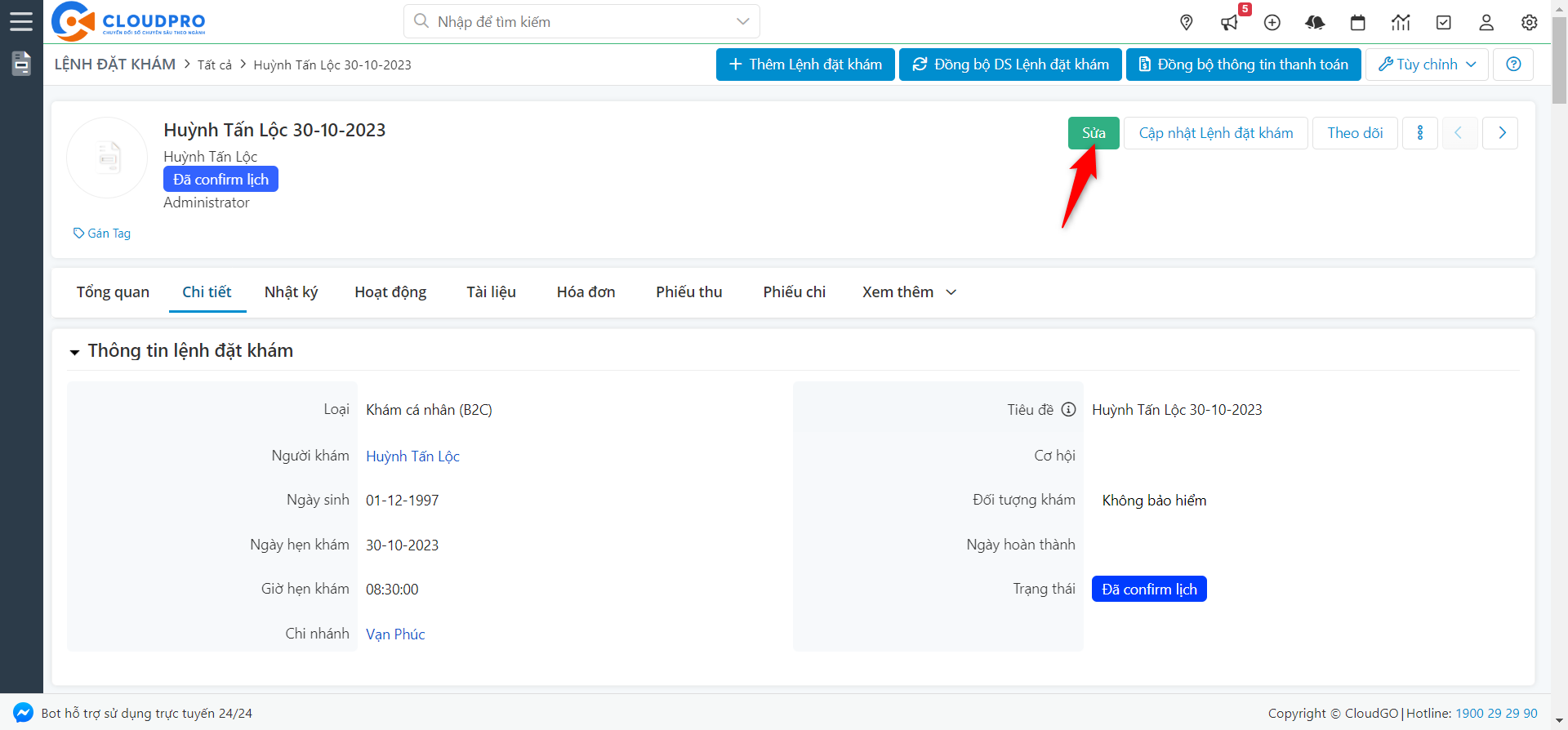Click the 08:30:00 appointment time value
Viewport: 1568px width, 730px height.
[x=392, y=590]
